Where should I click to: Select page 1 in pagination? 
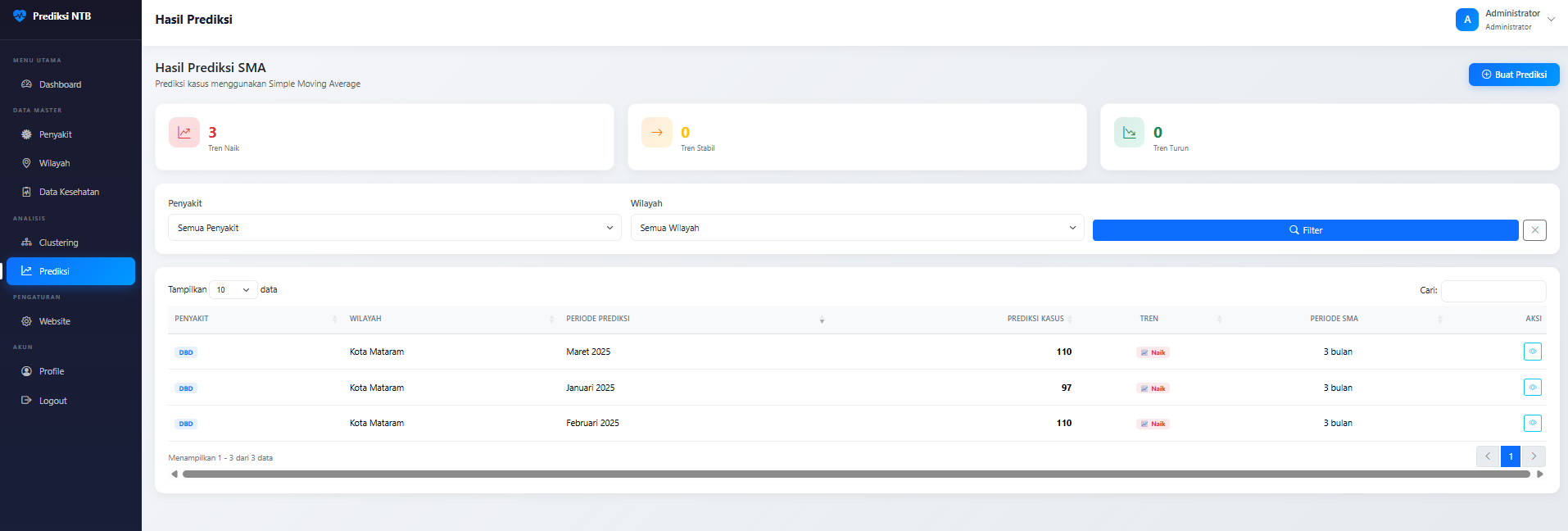(1511, 456)
